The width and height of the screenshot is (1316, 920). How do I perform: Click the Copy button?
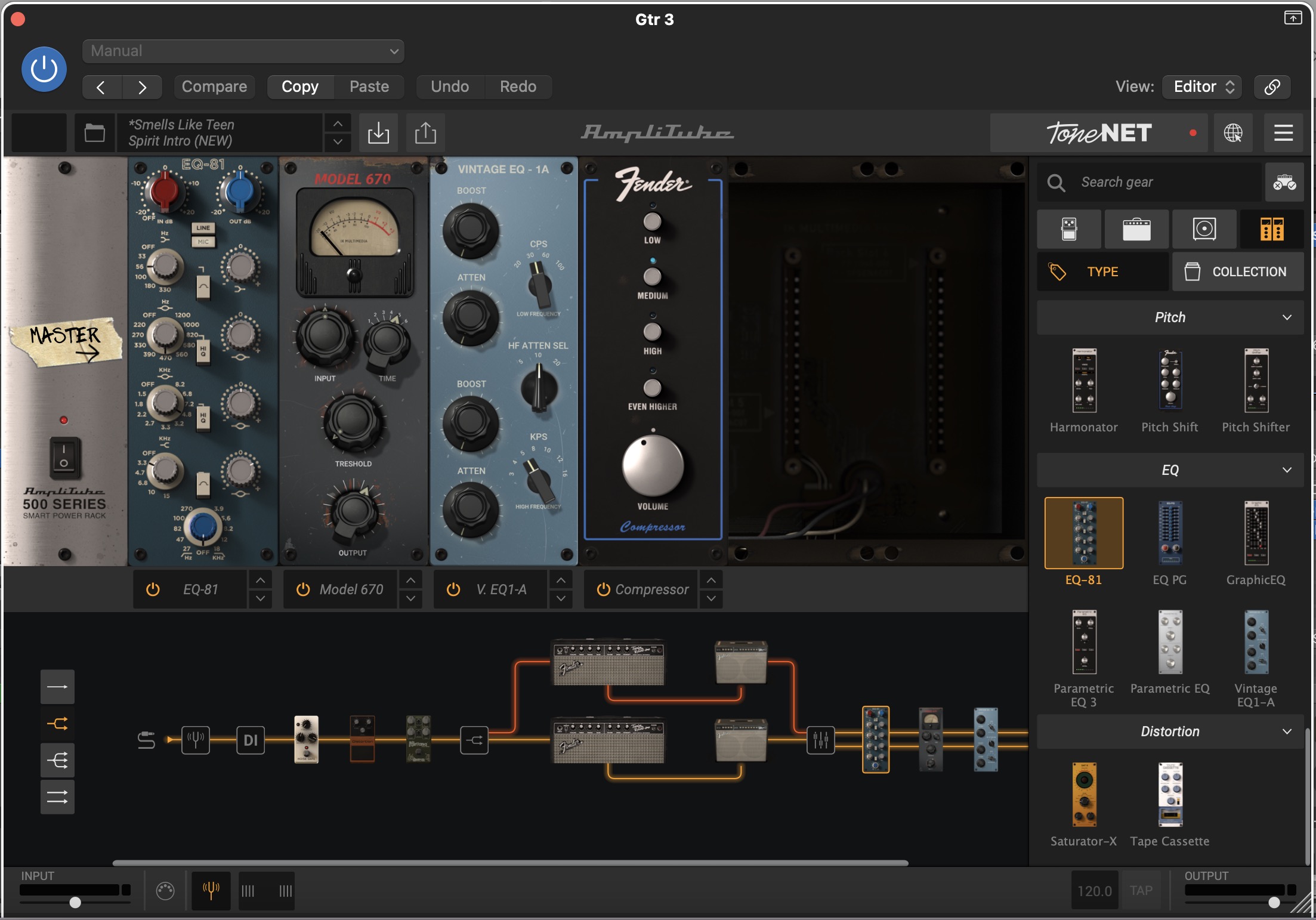point(300,87)
